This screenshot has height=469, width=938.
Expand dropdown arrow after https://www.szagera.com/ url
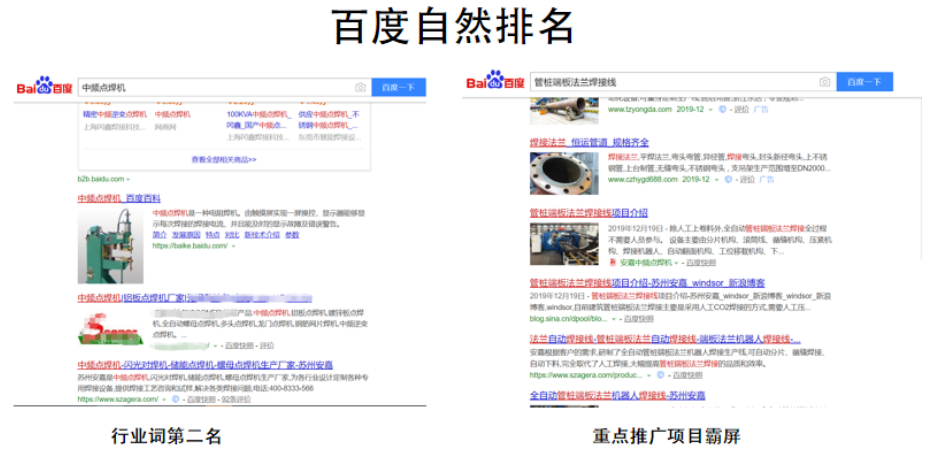click(x=163, y=398)
